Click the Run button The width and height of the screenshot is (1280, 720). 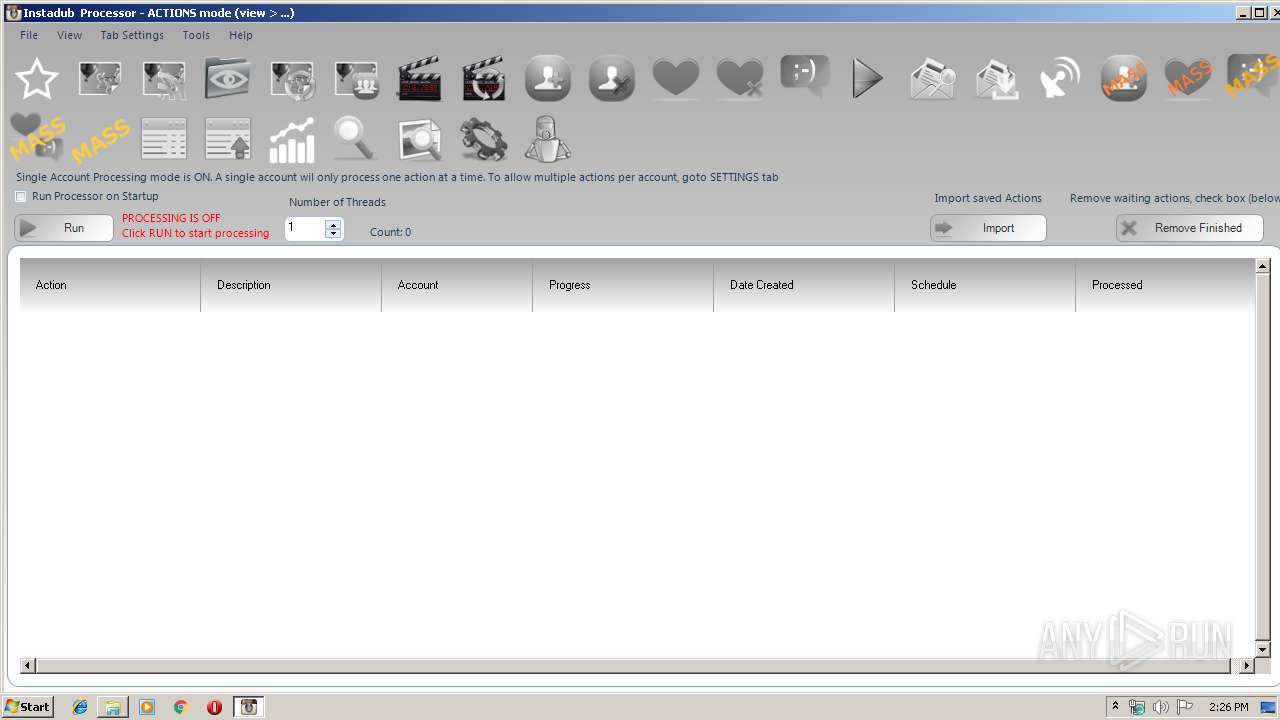pos(64,228)
